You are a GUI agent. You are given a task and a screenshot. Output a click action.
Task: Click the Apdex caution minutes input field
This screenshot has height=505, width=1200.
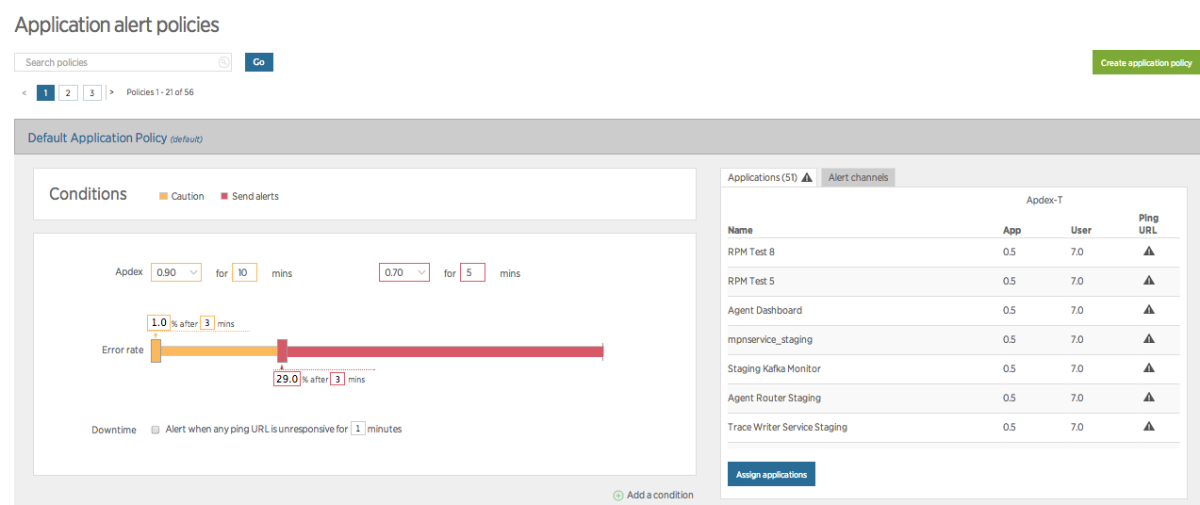244,272
